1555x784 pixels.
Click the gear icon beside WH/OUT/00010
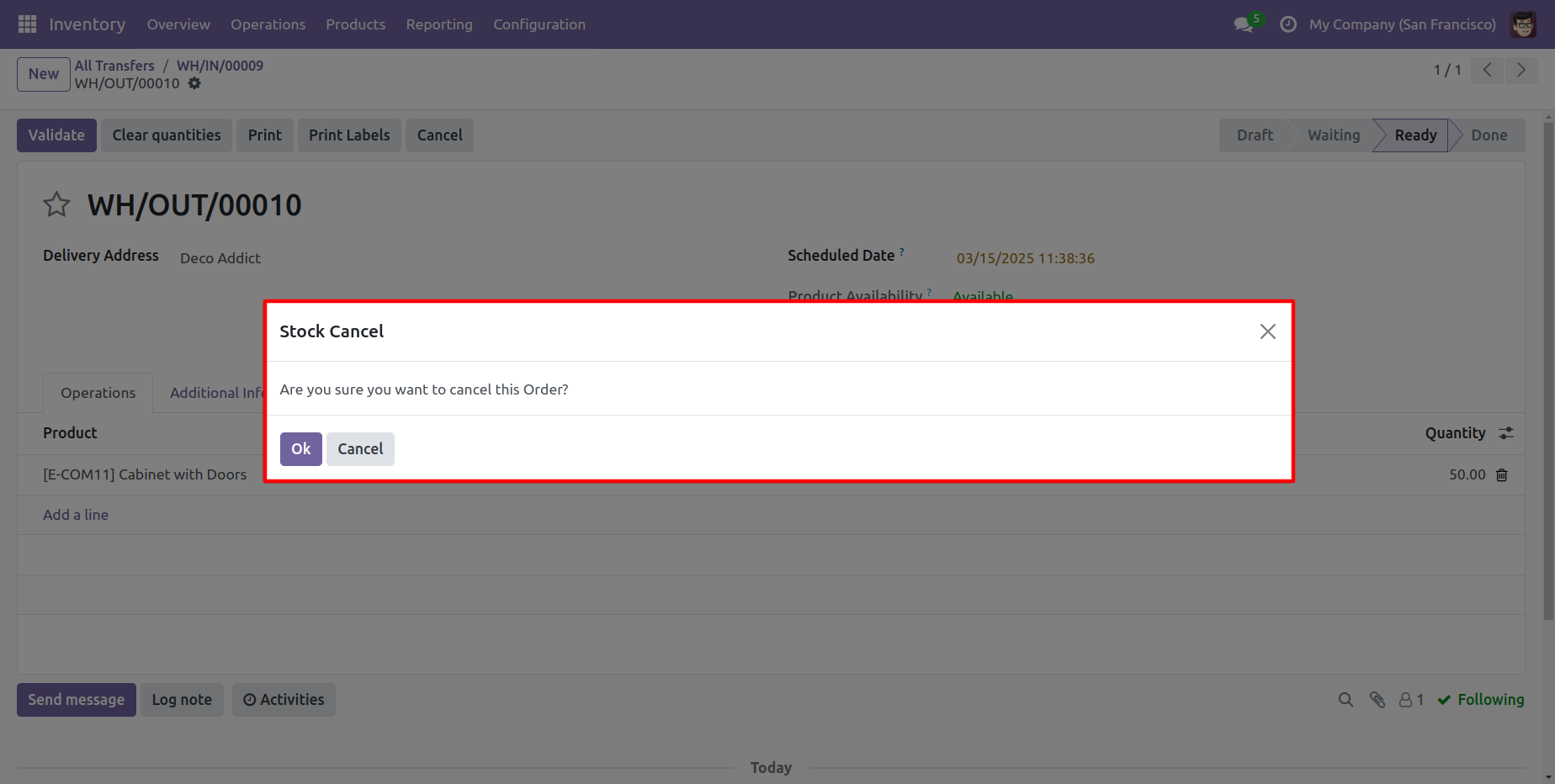coord(194,83)
